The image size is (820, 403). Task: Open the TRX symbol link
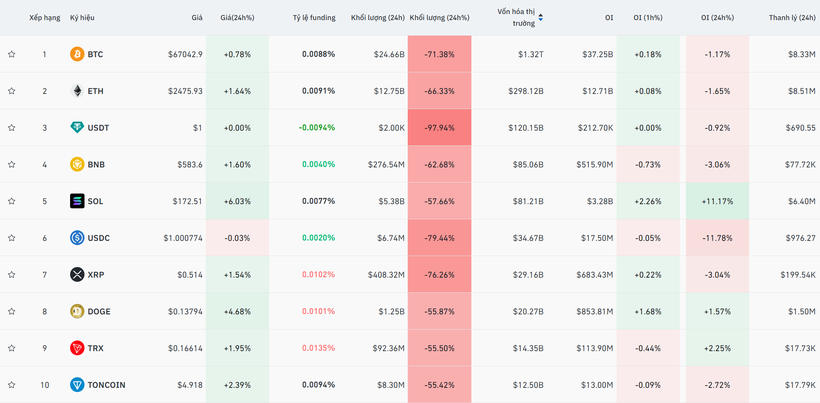[x=96, y=348]
